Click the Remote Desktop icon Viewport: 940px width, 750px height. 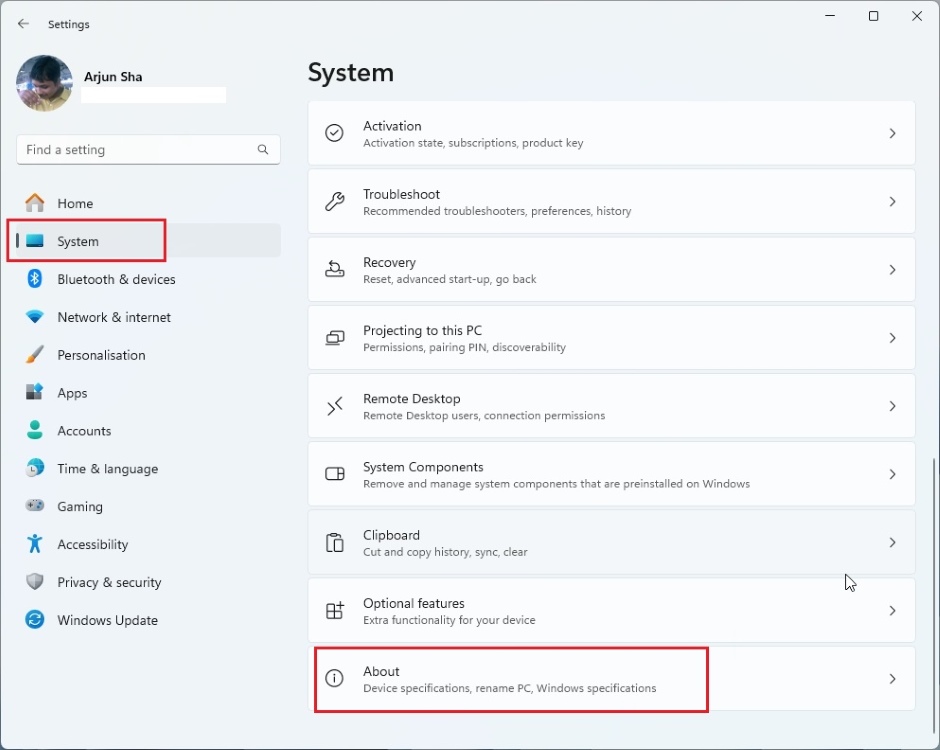click(x=334, y=406)
